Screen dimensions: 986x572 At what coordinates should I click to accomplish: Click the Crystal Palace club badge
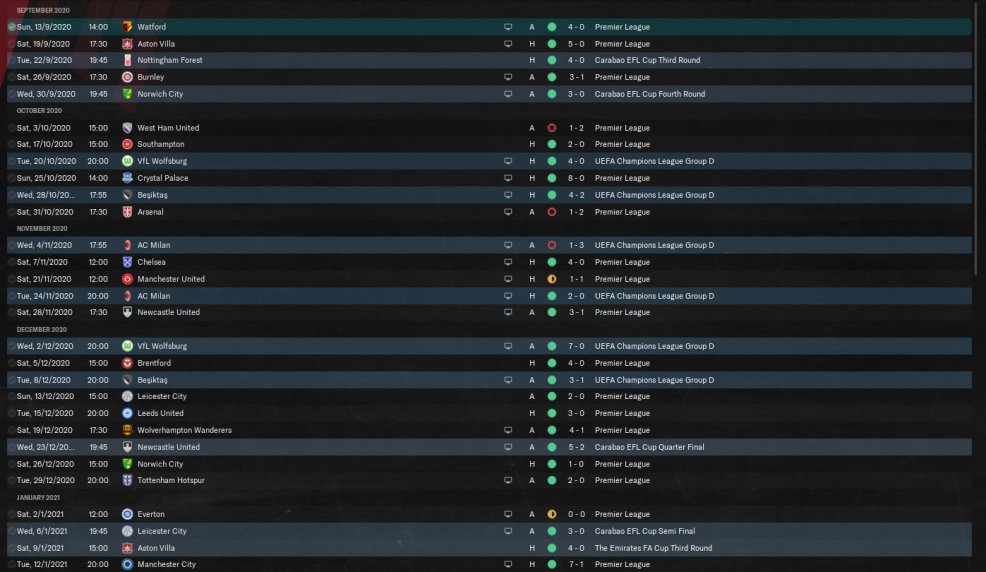pos(127,178)
